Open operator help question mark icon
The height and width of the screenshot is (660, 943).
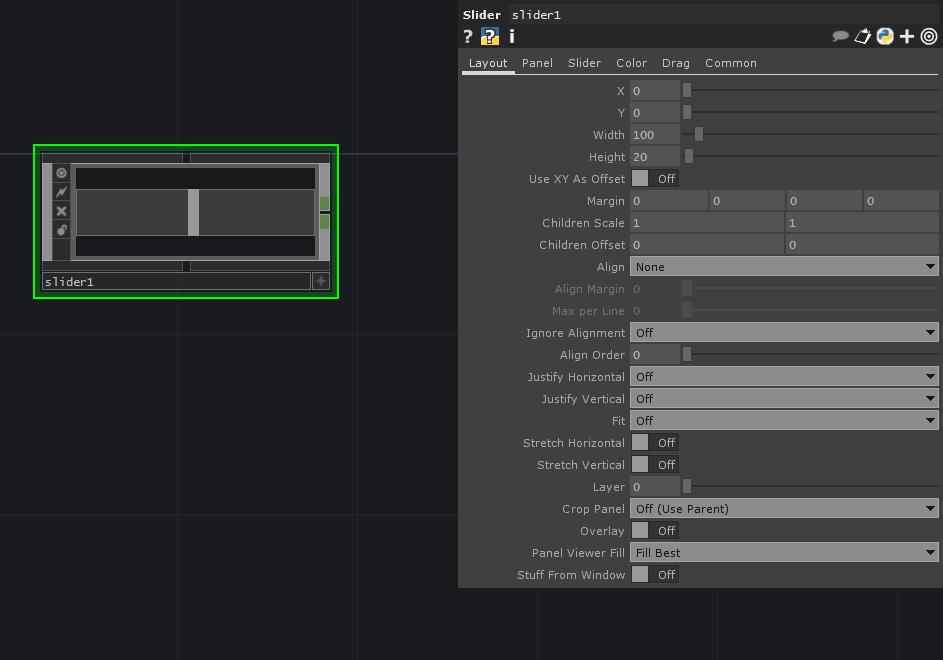click(468, 37)
